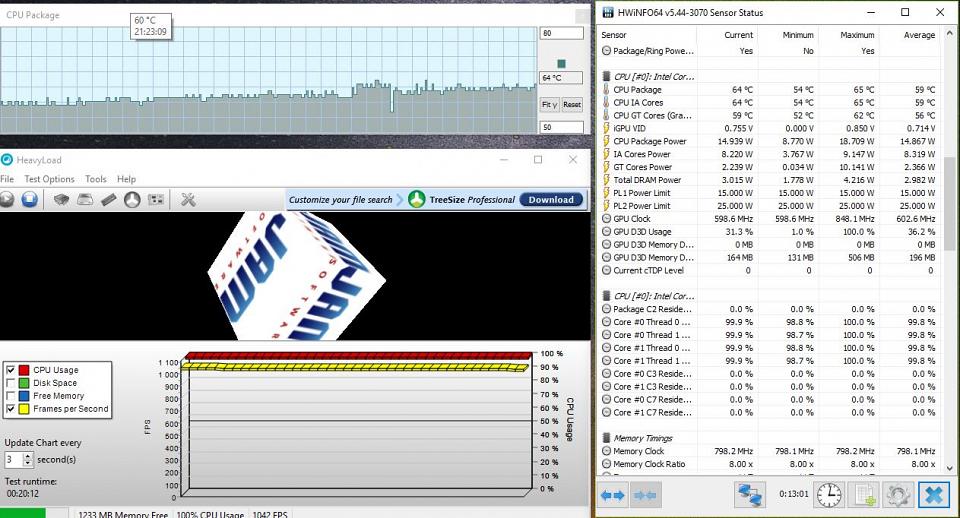Open the Tools menu in HeavyLoad
This screenshot has width=960, height=518.
click(x=96, y=179)
